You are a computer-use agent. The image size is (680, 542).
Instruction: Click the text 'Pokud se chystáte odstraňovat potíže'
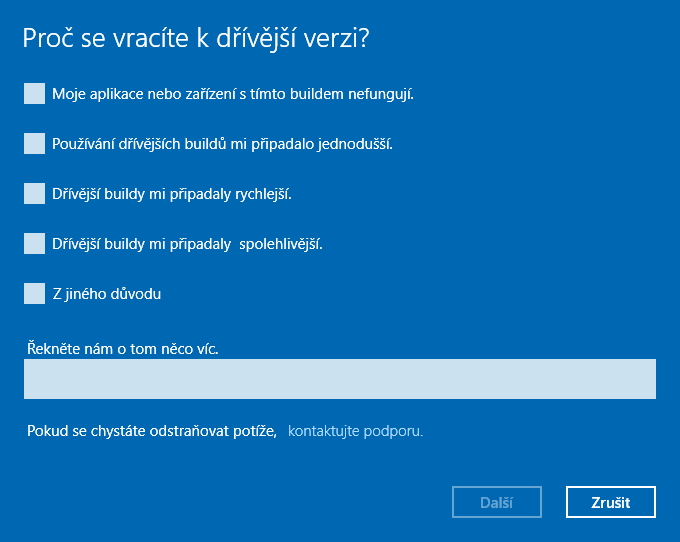pyautogui.click(x=152, y=431)
